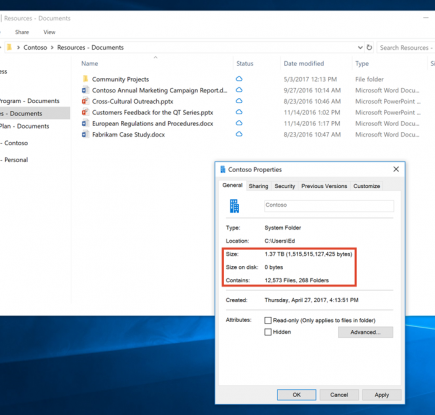Enable the Hidden attribute checkbox

(x=268, y=332)
